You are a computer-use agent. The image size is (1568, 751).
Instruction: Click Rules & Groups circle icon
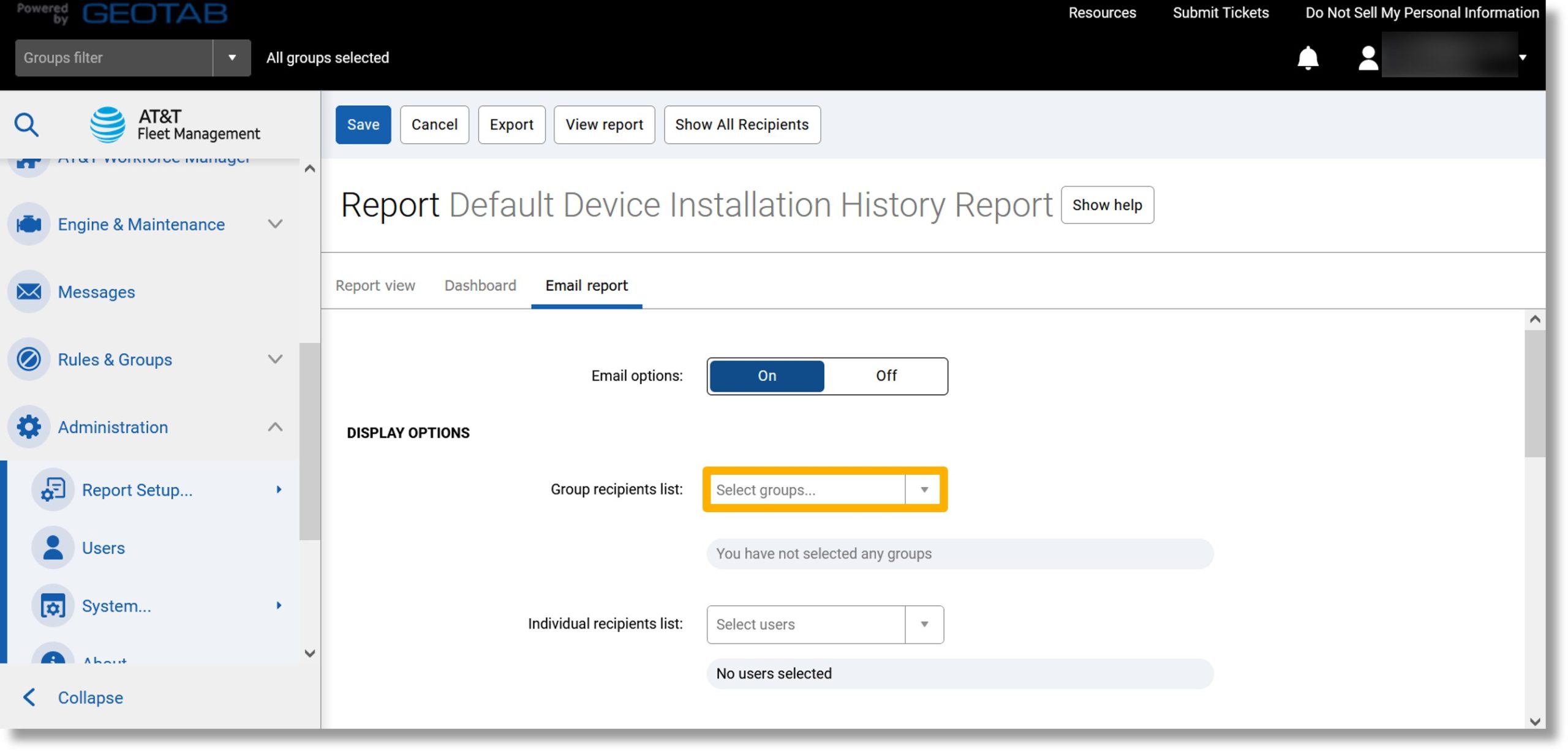(29, 359)
